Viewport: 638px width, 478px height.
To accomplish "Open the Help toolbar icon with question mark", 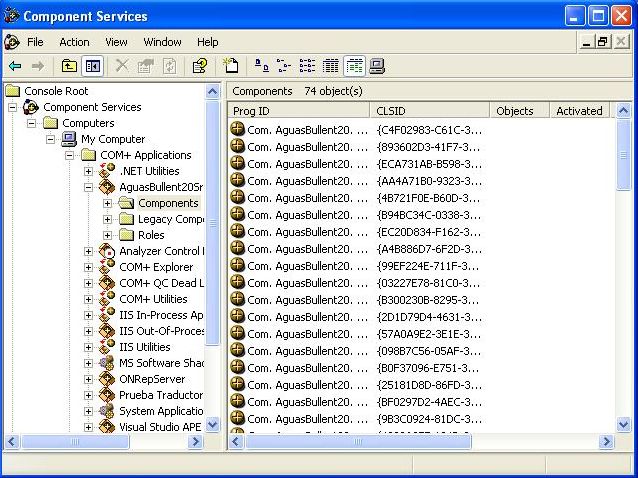I will (200, 66).
